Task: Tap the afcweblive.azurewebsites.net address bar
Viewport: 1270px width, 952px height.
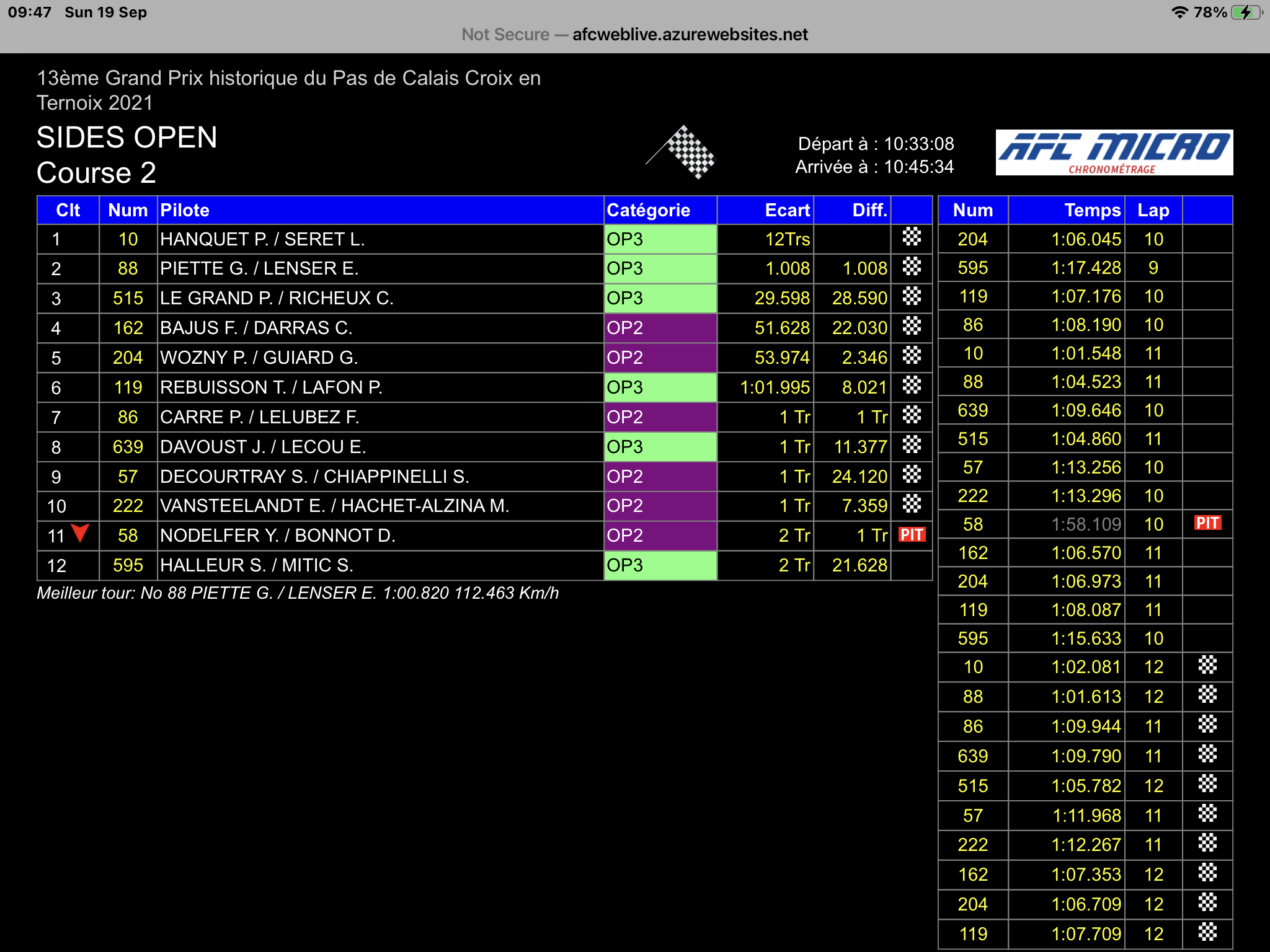Action: 635,35
